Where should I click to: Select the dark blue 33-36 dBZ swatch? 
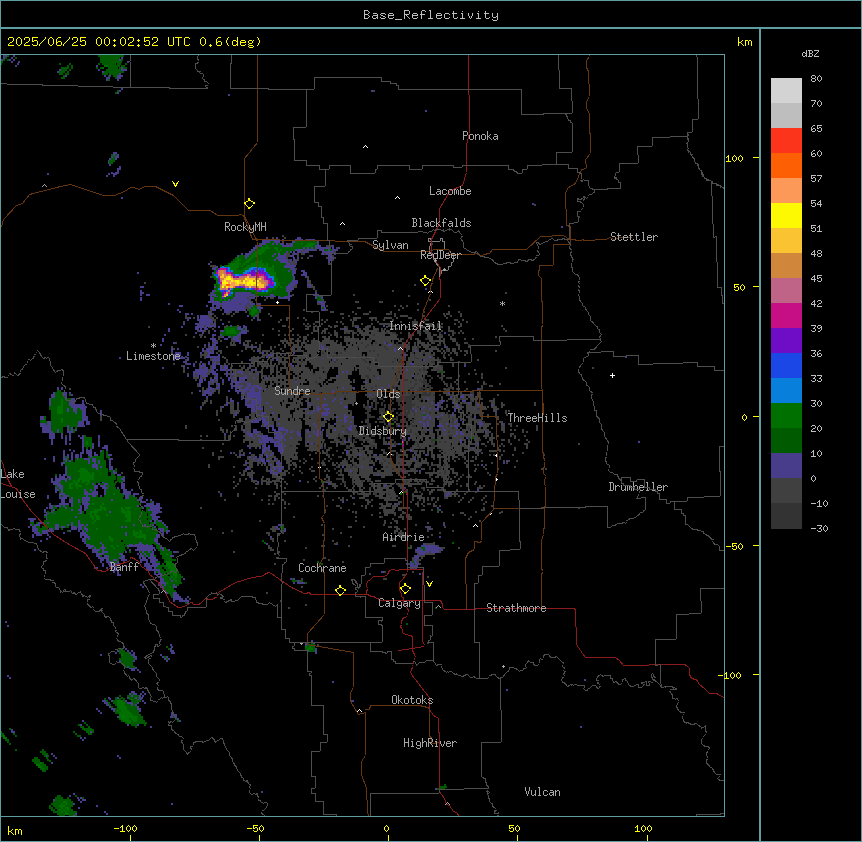tap(786, 365)
